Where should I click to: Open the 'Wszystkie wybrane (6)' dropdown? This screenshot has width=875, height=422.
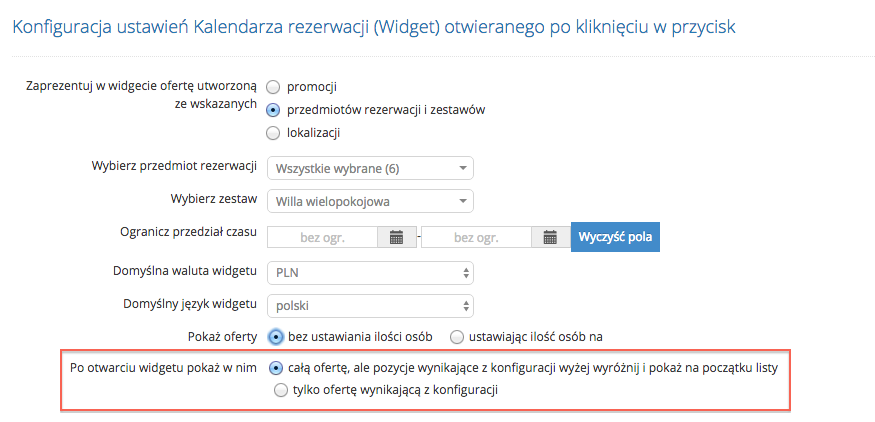click(371, 169)
